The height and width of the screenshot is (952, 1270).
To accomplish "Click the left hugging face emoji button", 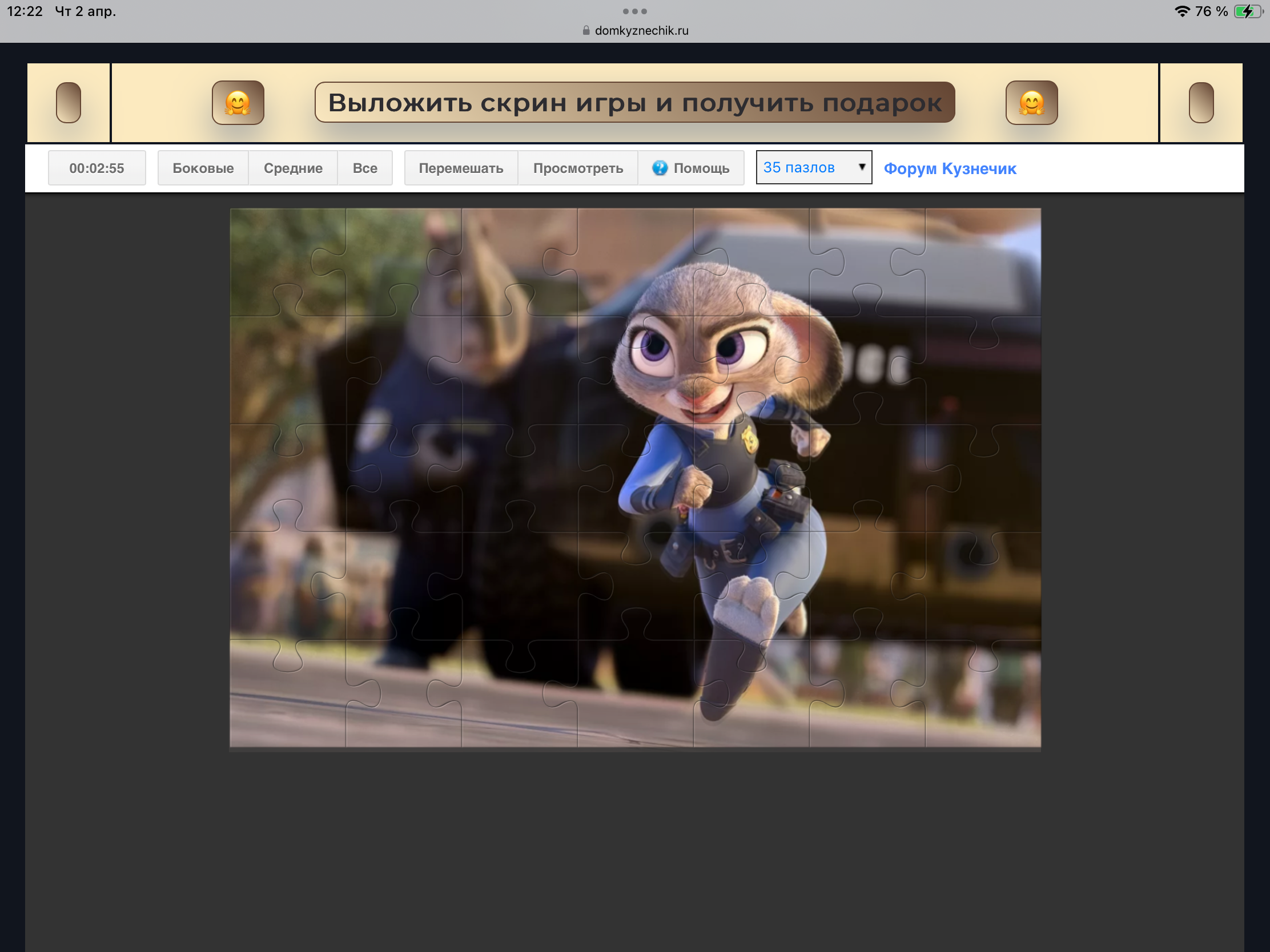I will (238, 103).
